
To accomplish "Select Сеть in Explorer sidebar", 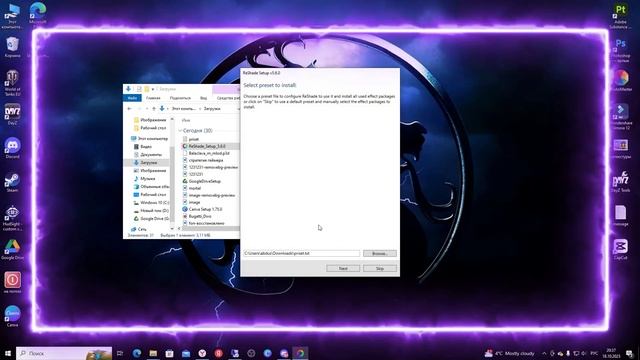I will pyautogui.click(x=142, y=229).
